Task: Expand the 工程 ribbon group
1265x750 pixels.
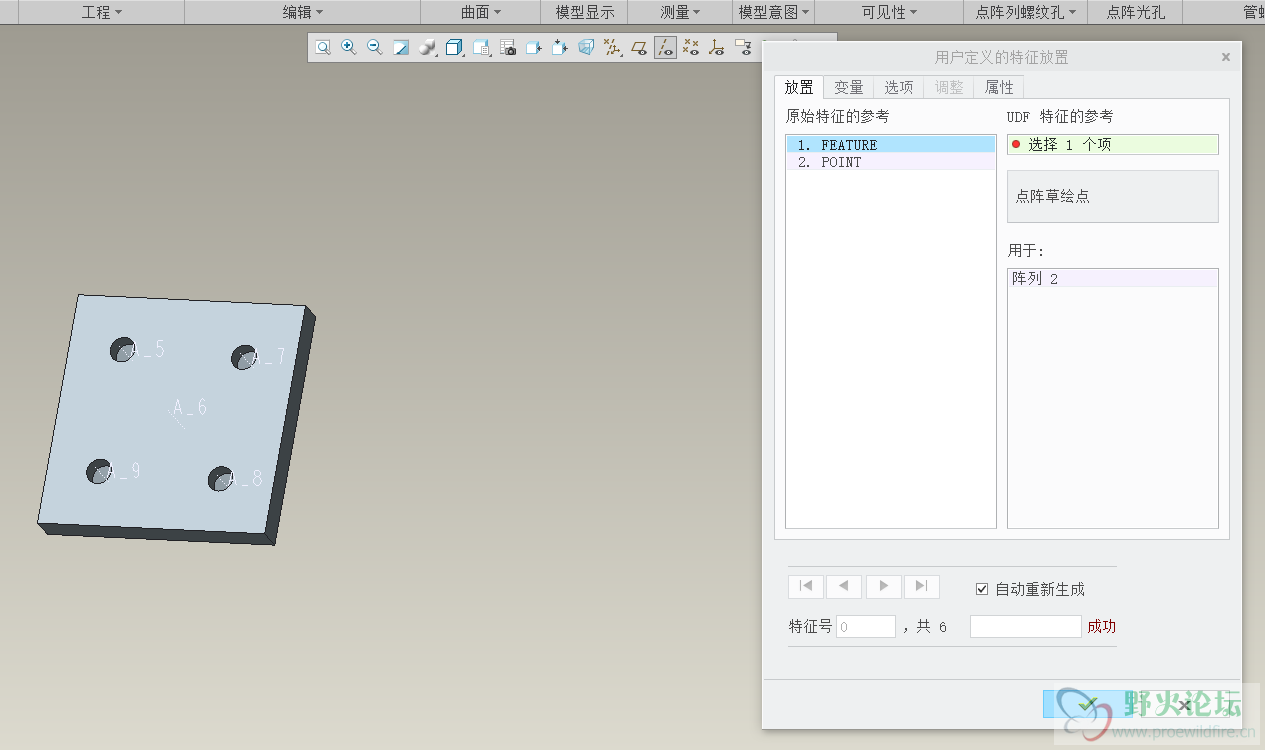Action: [102, 12]
